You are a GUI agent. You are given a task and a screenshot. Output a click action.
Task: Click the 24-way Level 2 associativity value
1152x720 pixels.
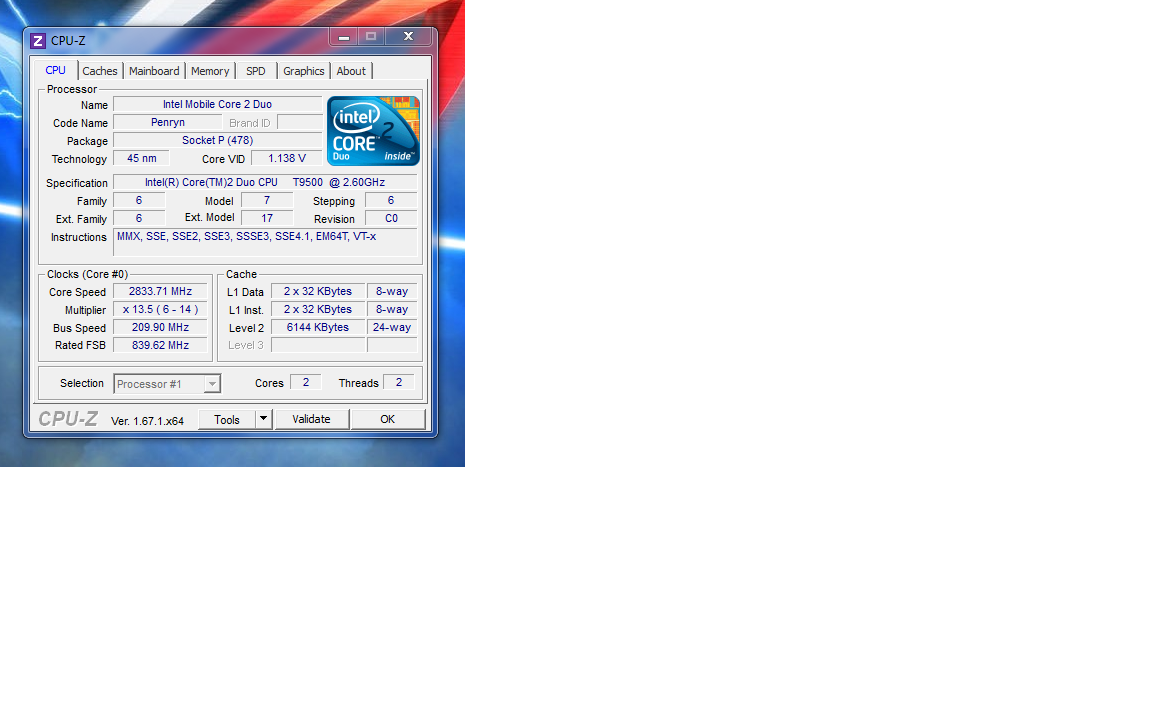[392, 328]
